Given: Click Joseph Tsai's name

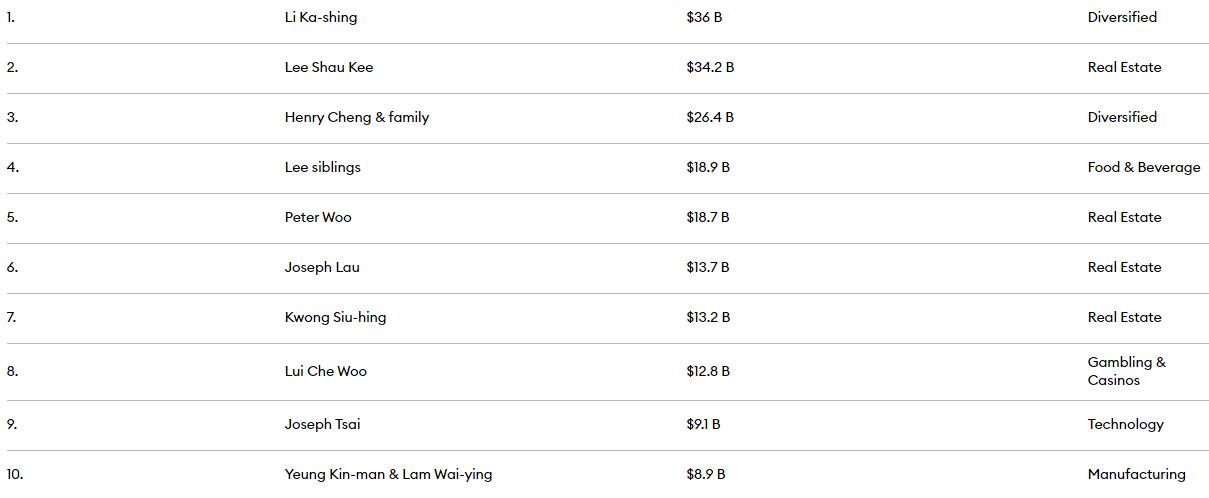Looking at the screenshot, I should click(322, 424).
